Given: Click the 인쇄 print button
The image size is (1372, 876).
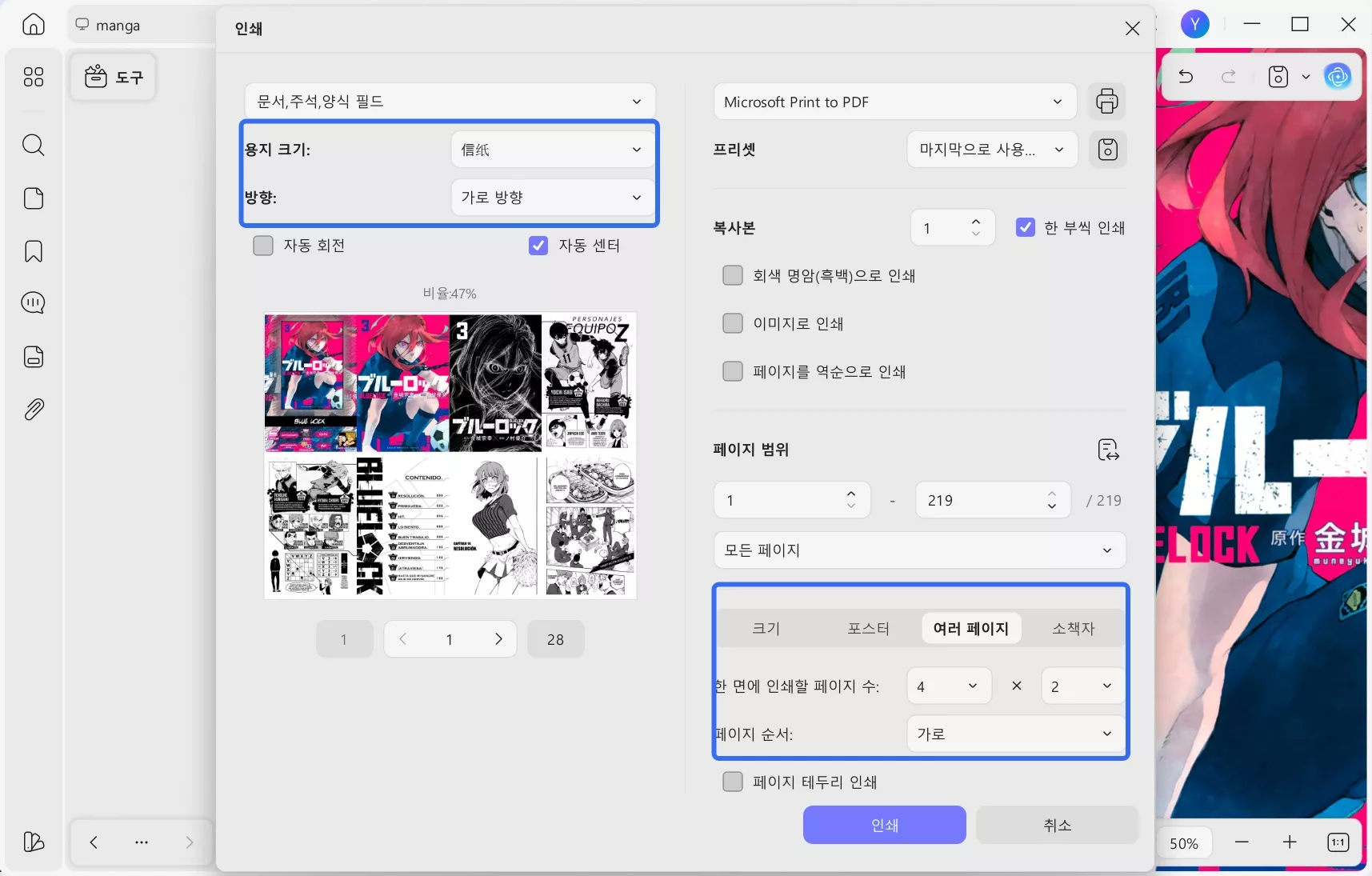Looking at the screenshot, I should pyautogui.click(x=882, y=826).
